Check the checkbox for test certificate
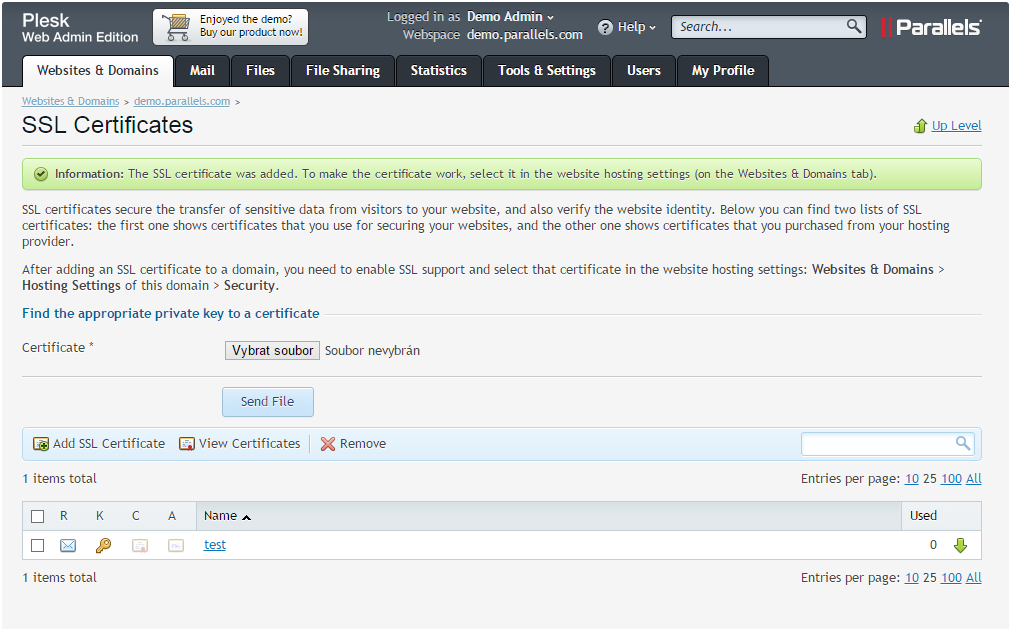The width and height of the screenshot is (1010, 629). click(38, 545)
